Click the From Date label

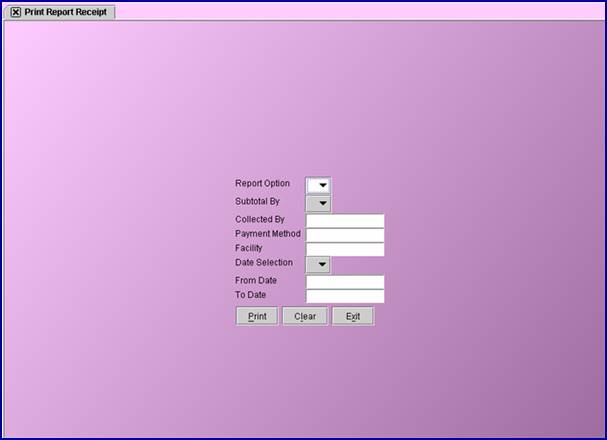256,280
